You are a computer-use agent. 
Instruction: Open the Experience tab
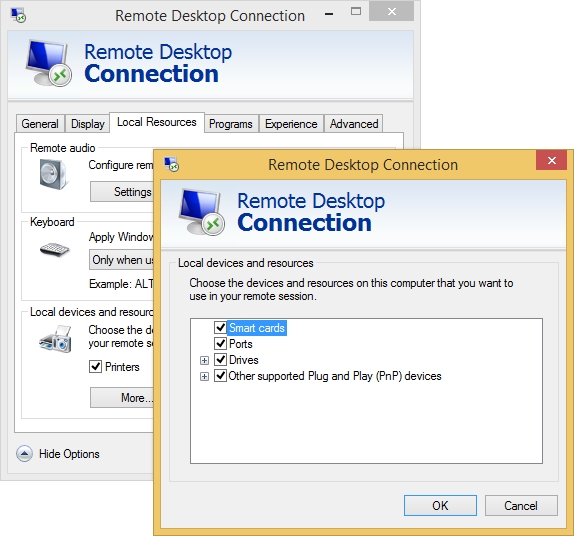291,124
